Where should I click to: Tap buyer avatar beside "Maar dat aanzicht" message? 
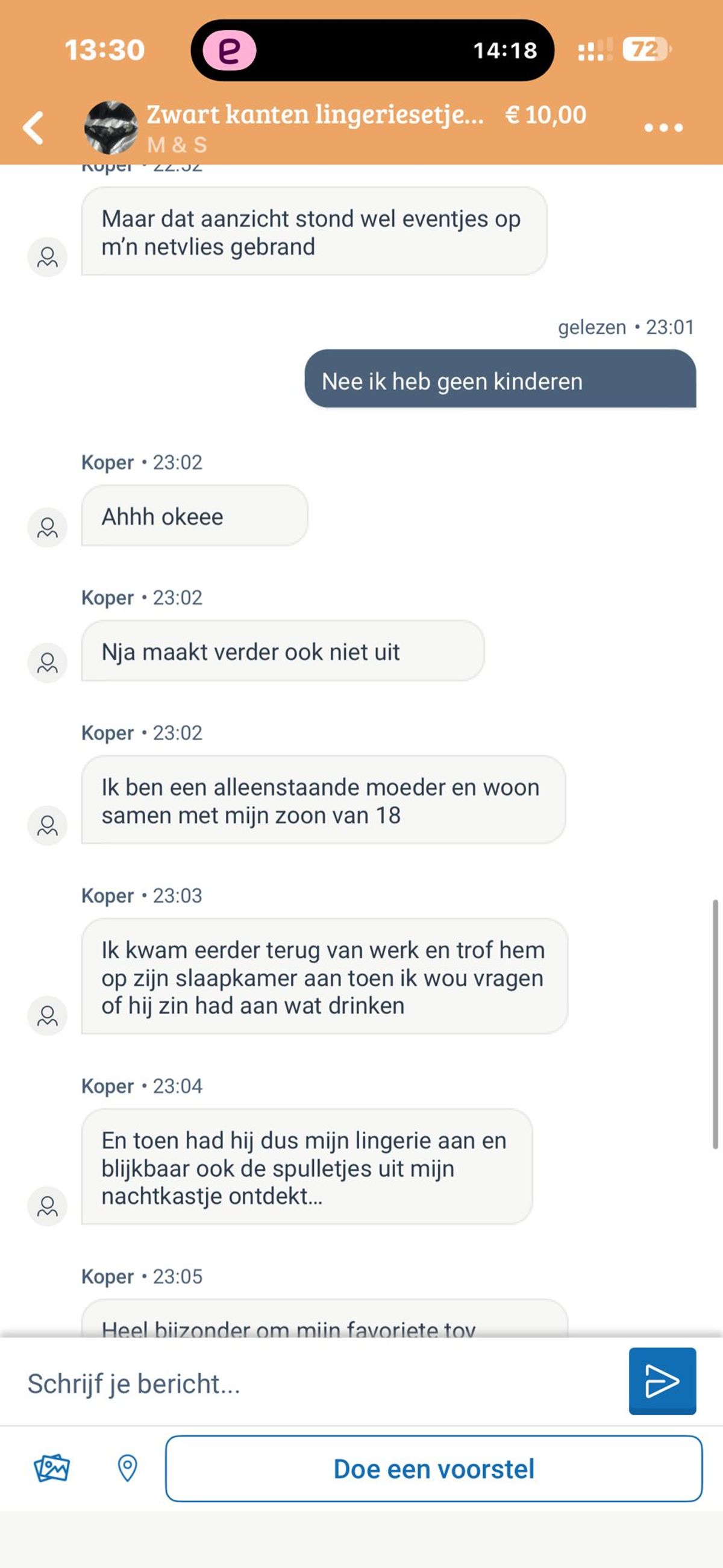(48, 257)
